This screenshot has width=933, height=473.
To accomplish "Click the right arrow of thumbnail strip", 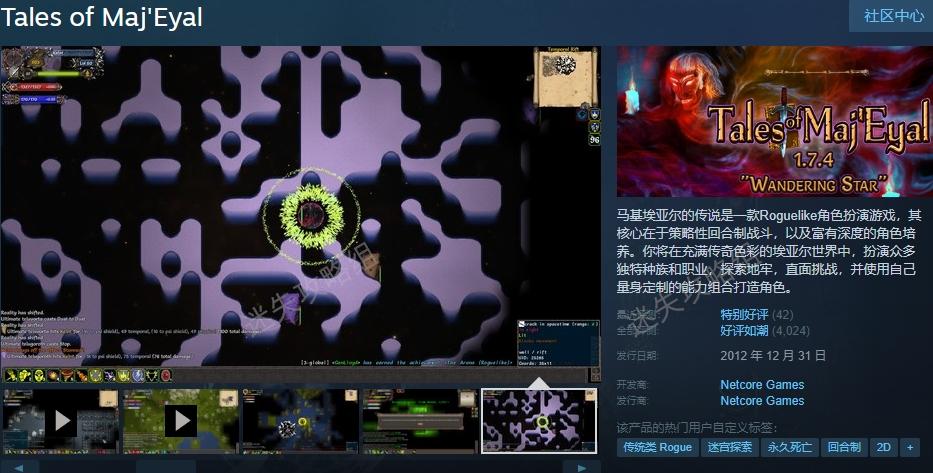I will pos(581,467).
